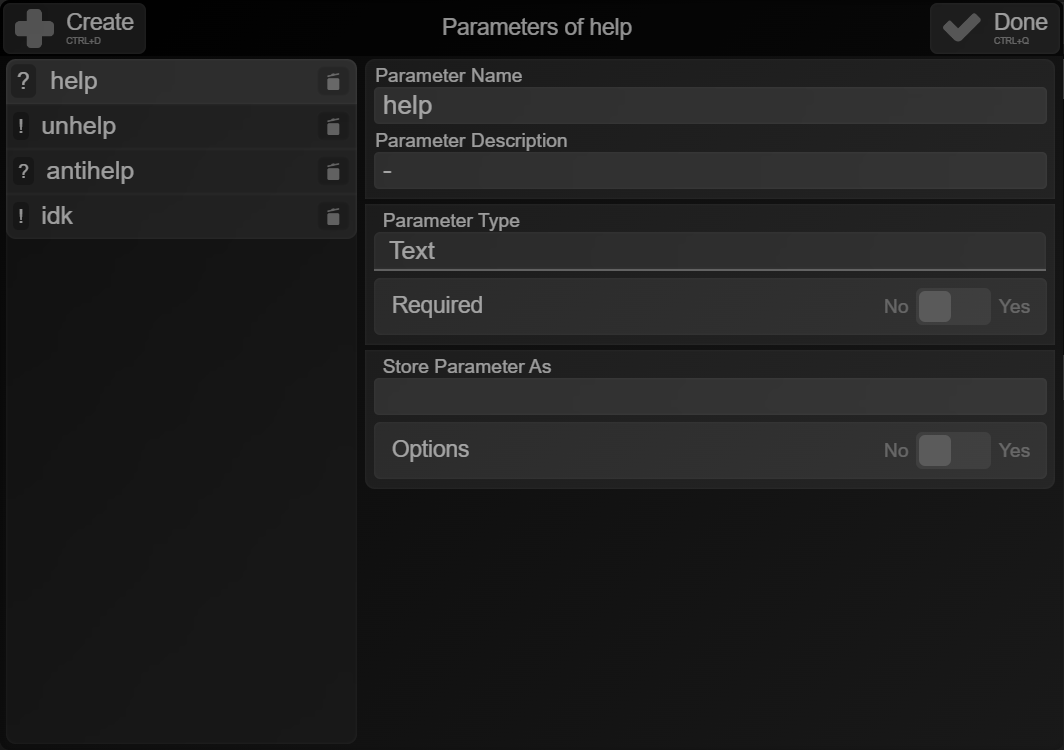Delete the help parameter with trash icon
Screen dimensions: 1064x750
pyautogui.click(x=332, y=81)
